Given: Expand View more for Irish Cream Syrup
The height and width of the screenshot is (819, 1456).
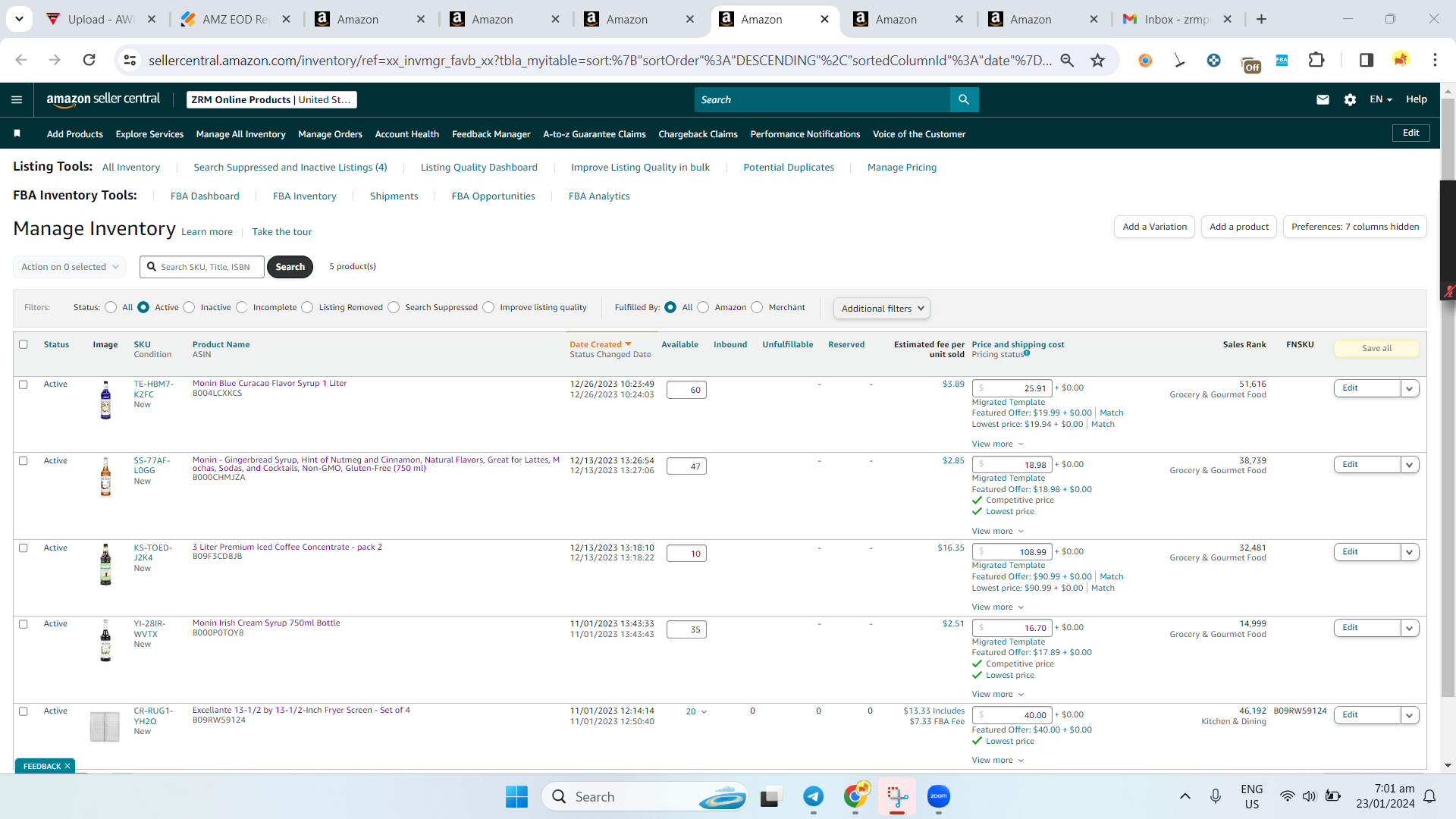Looking at the screenshot, I should pos(997,695).
